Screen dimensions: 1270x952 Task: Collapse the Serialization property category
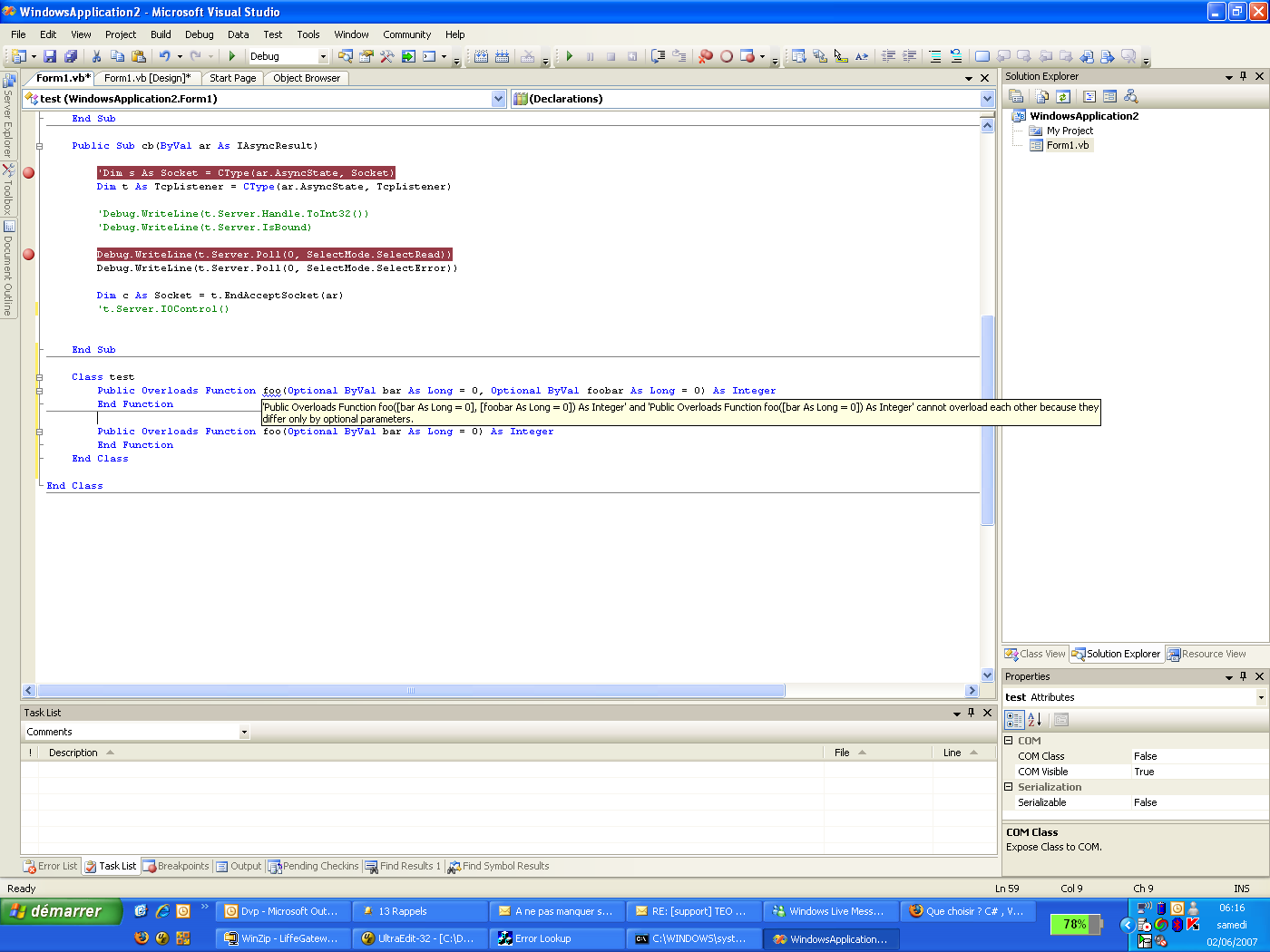(x=1008, y=787)
